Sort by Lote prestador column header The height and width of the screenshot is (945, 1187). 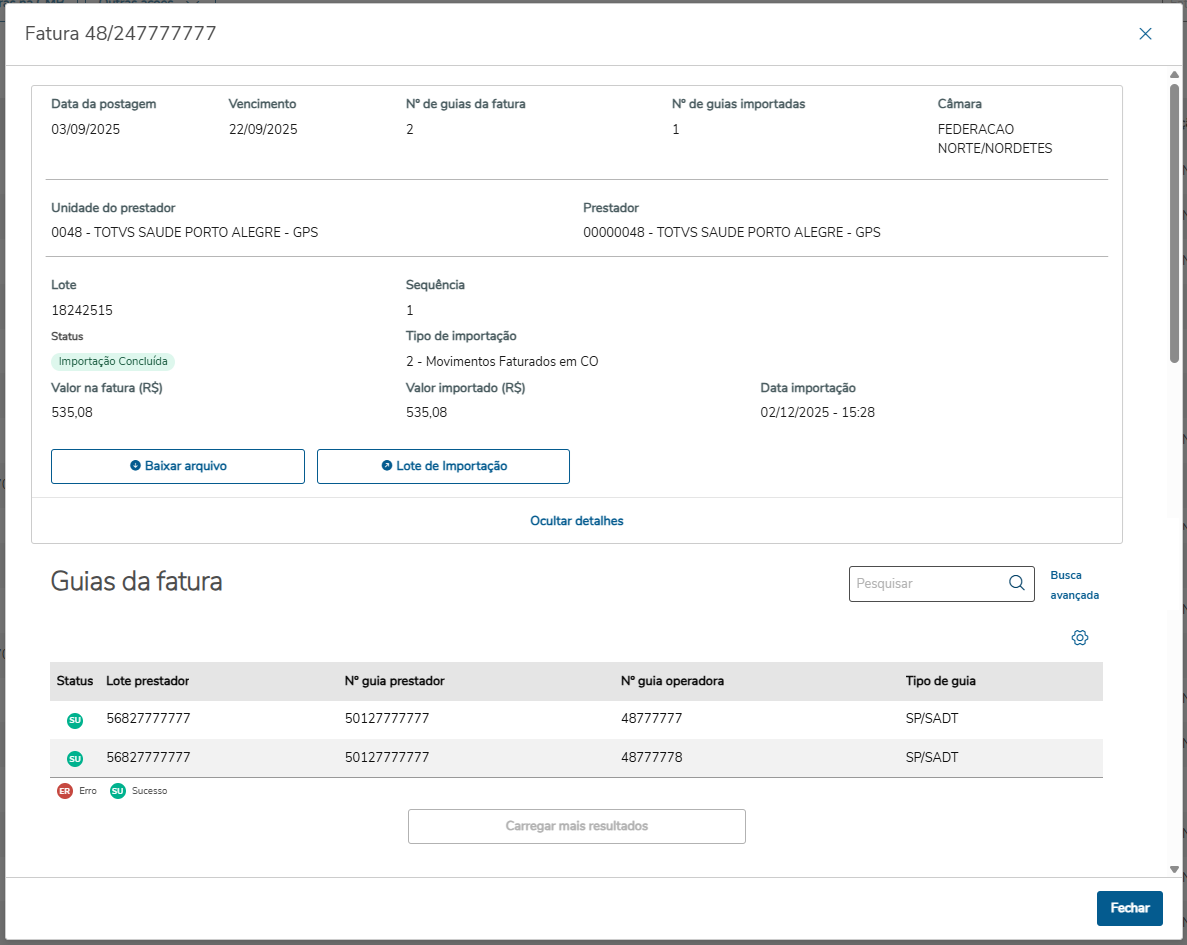(148, 681)
